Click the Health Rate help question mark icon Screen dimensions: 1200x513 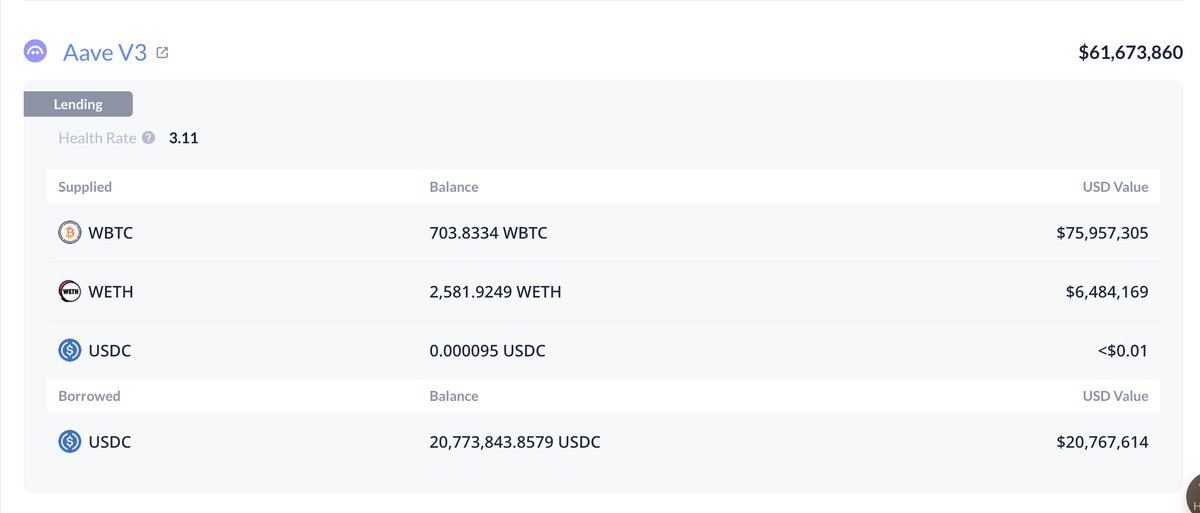point(148,138)
